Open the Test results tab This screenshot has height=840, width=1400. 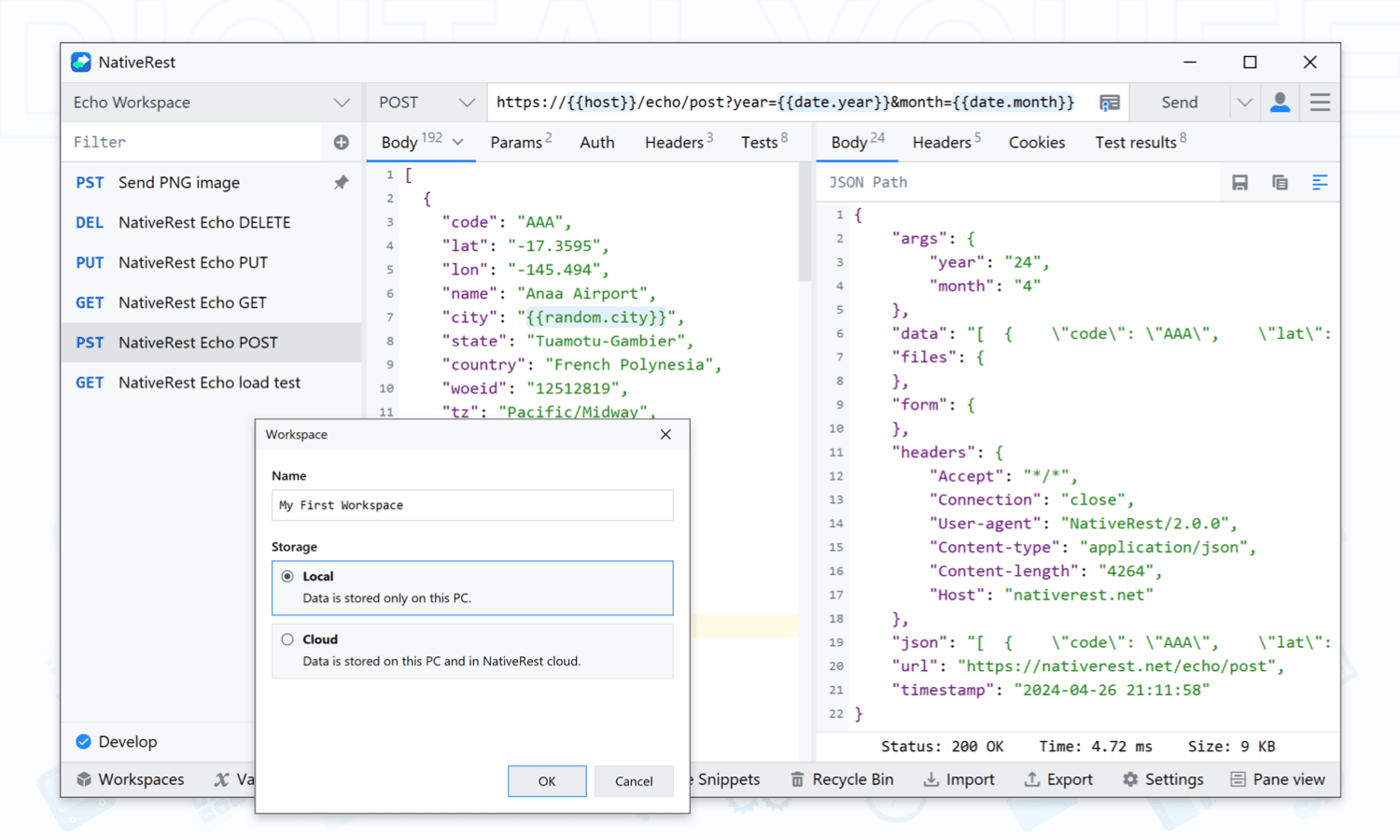1139,142
